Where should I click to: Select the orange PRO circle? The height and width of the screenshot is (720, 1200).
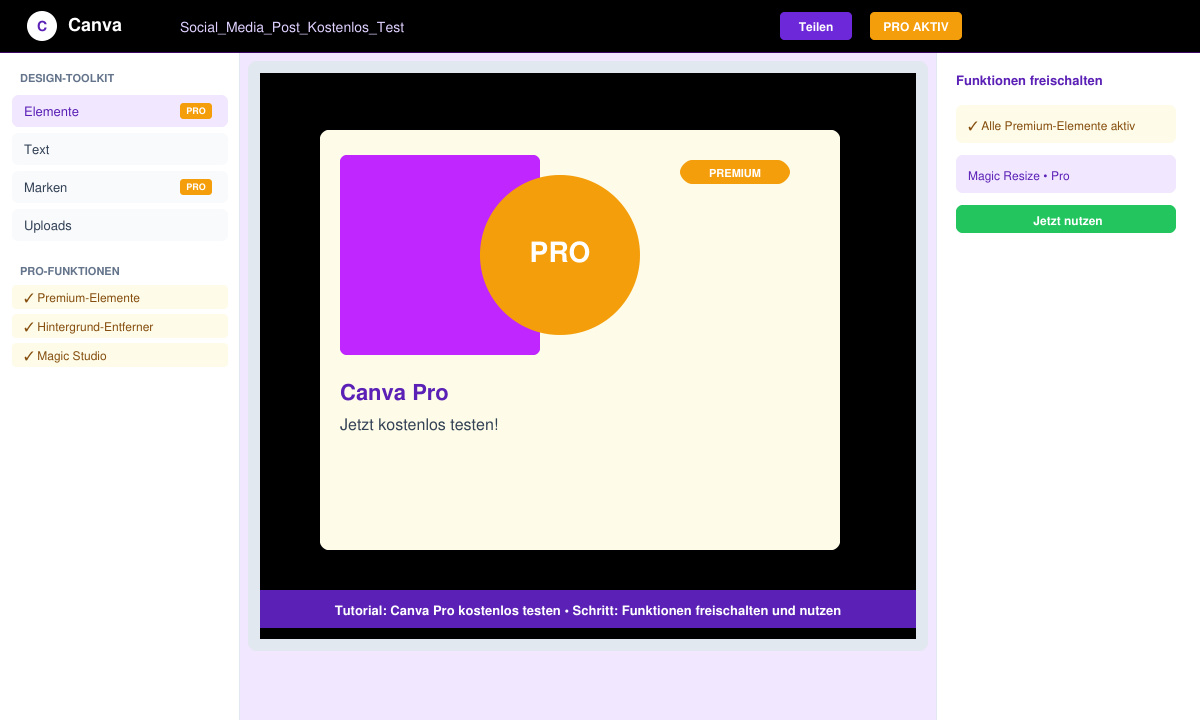[560, 255]
